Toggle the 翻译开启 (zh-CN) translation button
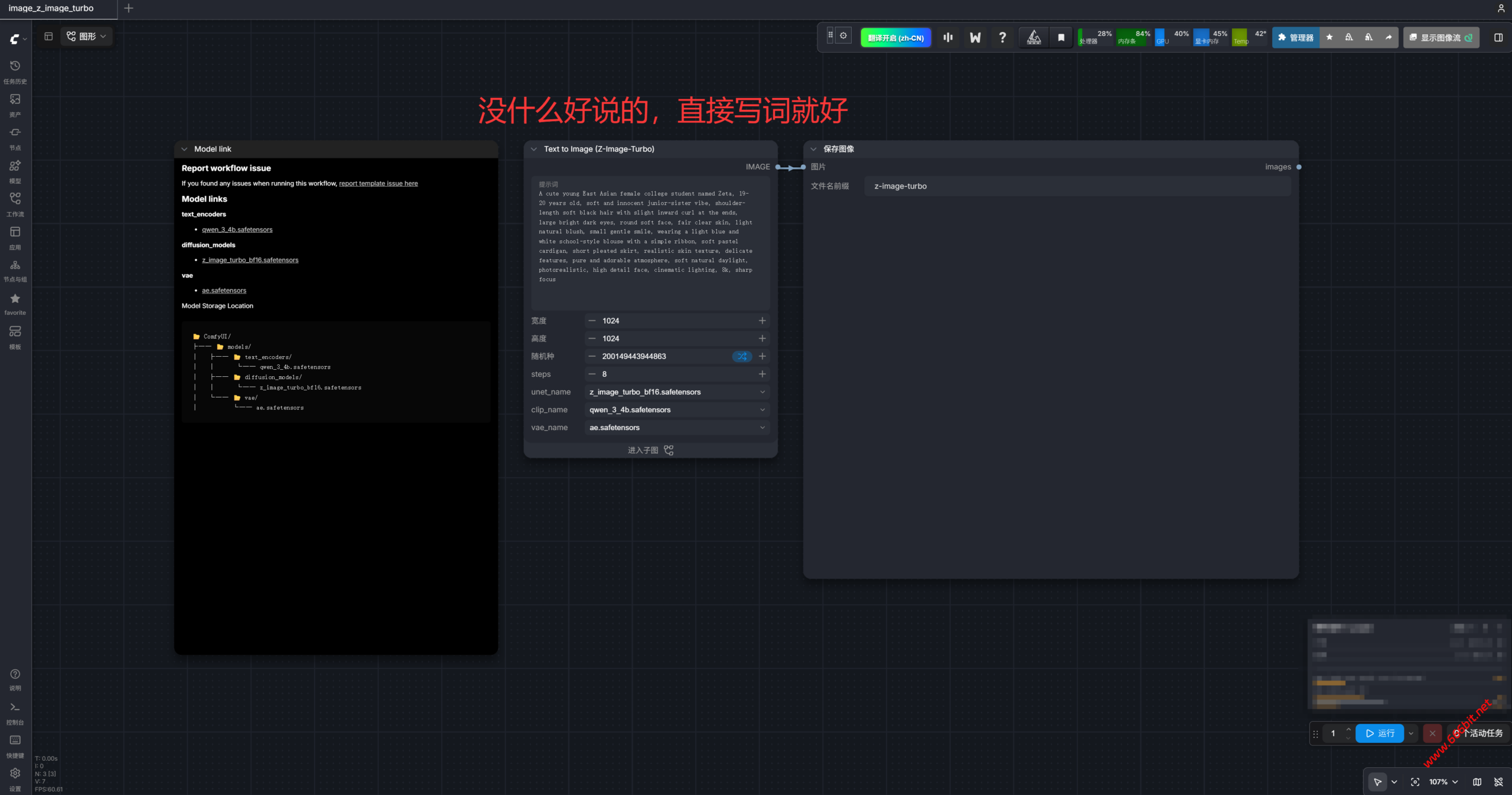Screen dimensions: 1512x795 896,37
